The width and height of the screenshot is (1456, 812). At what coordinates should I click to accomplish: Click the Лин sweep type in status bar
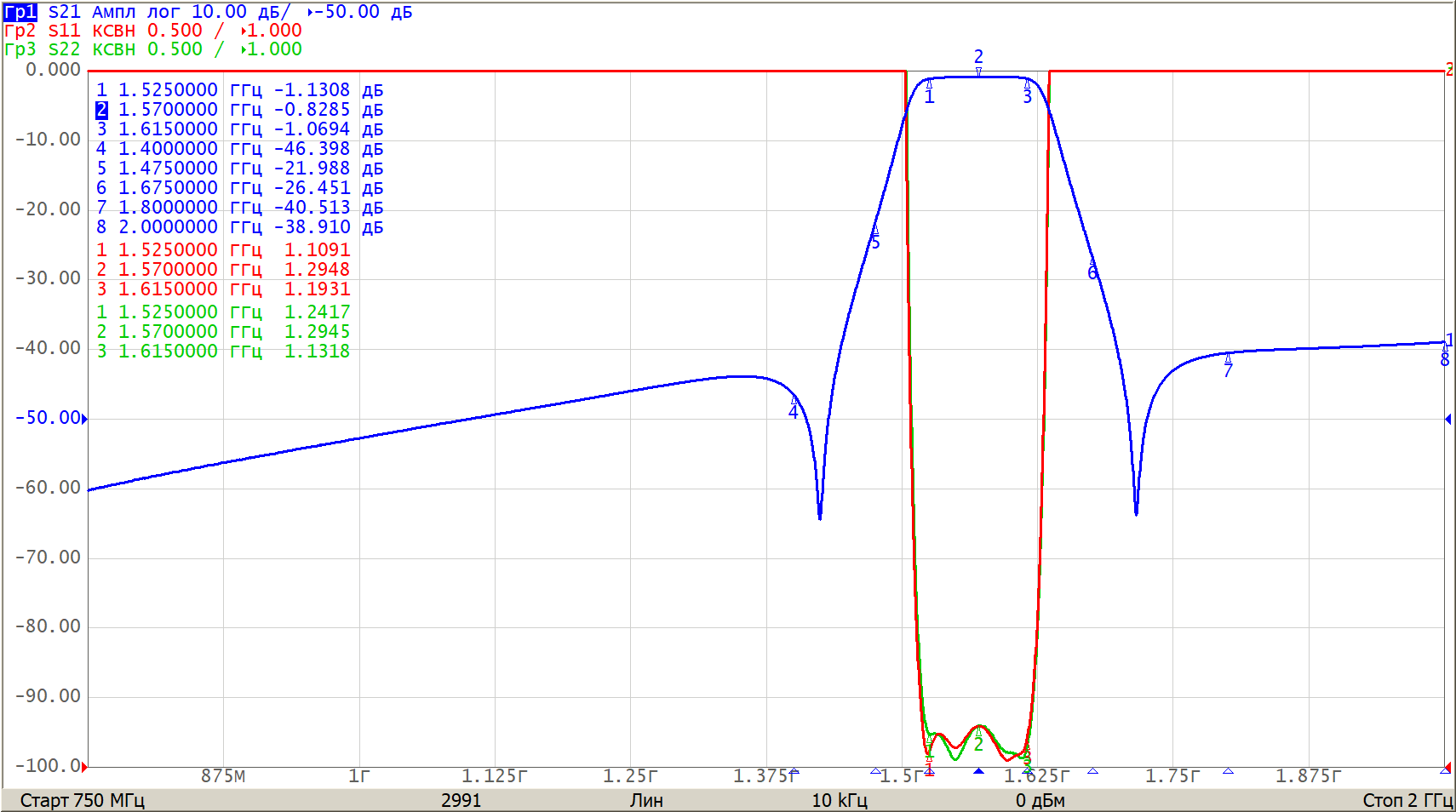coord(646,800)
